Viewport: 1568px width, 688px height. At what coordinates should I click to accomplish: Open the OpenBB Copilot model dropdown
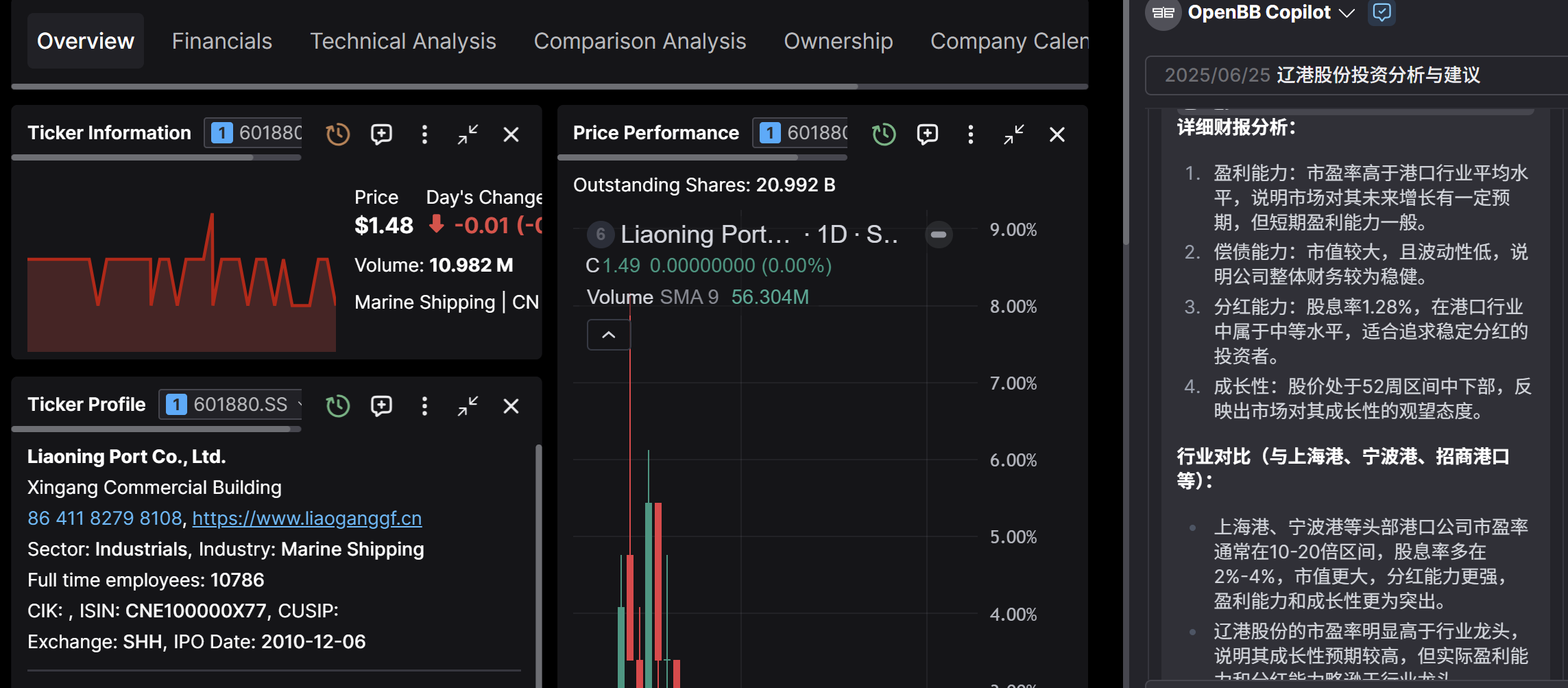[x=1347, y=12]
